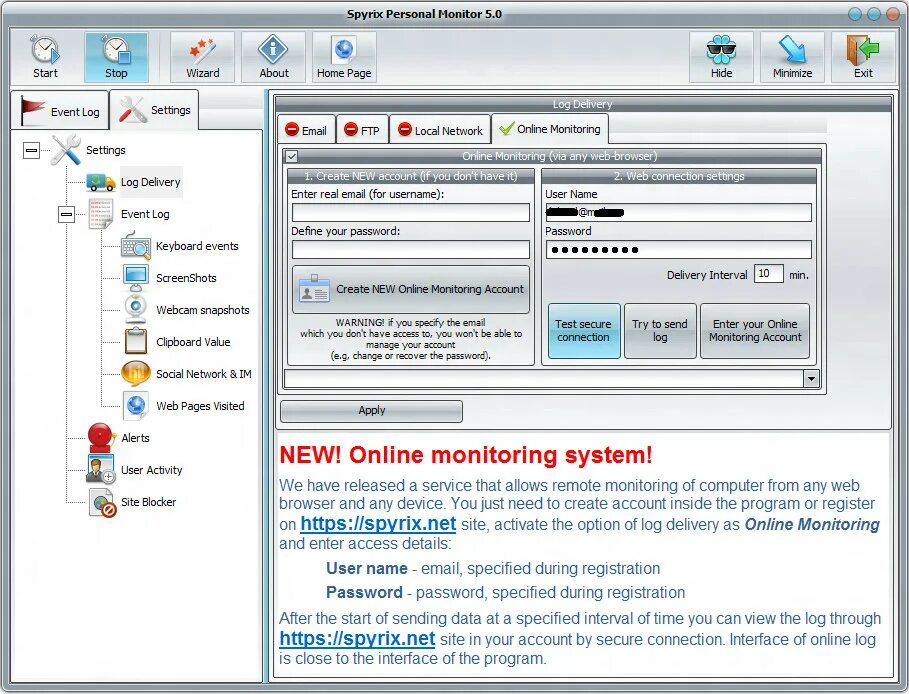The image size is (909, 694).
Task: Select Keyboard events tree label
Action: [x=197, y=246]
